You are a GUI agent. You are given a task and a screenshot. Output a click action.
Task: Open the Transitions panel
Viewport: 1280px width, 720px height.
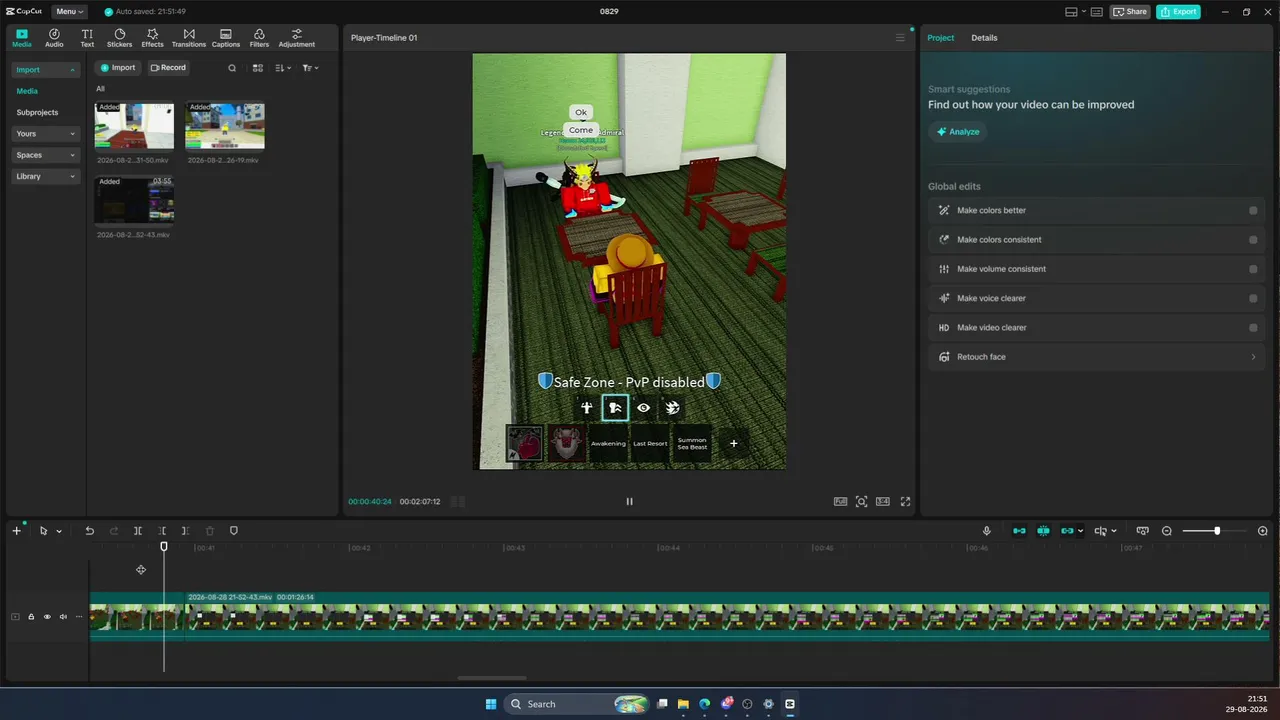[189, 38]
